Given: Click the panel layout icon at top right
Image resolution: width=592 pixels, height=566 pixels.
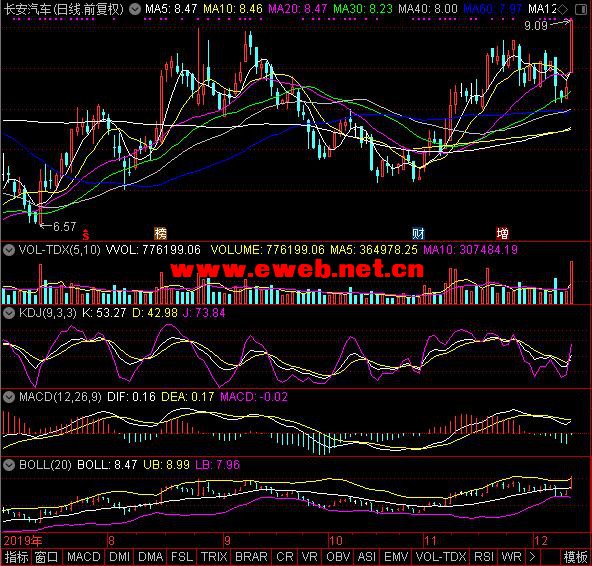Looking at the screenshot, I should click(x=580, y=9).
